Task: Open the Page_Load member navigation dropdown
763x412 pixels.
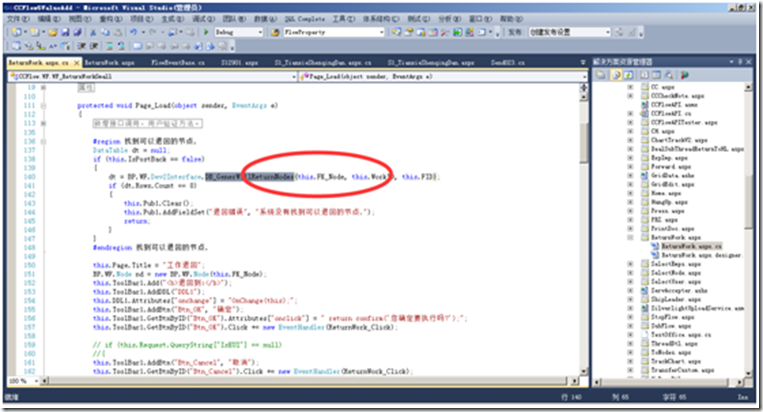Action: (x=584, y=76)
